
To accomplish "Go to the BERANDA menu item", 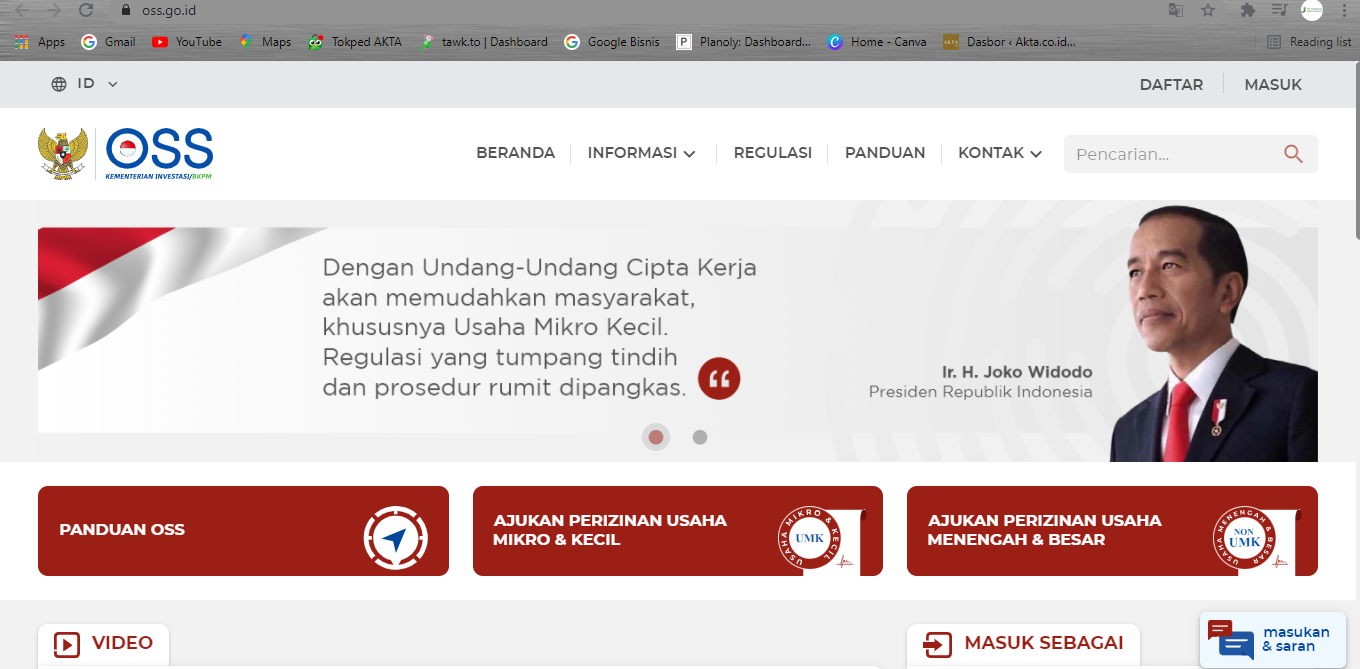I will pyautogui.click(x=515, y=152).
